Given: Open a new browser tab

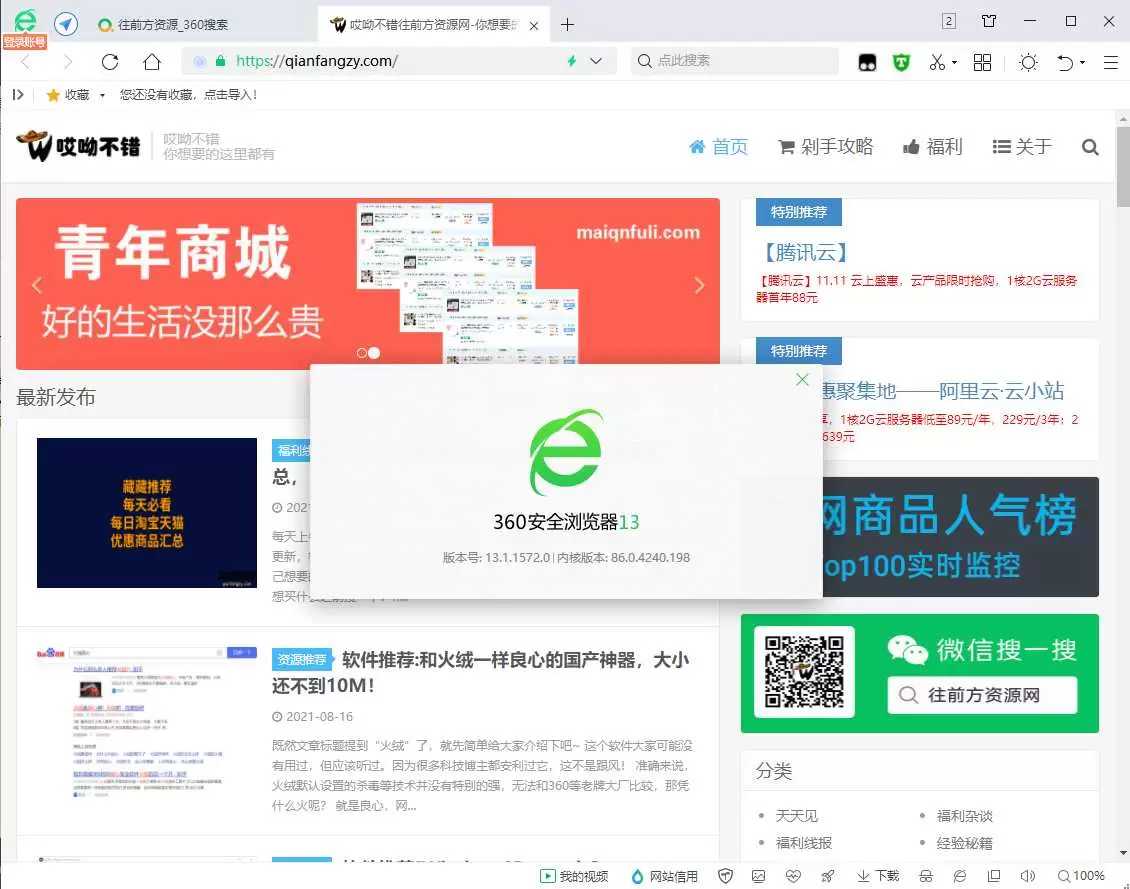Looking at the screenshot, I should click(x=567, y=25).
